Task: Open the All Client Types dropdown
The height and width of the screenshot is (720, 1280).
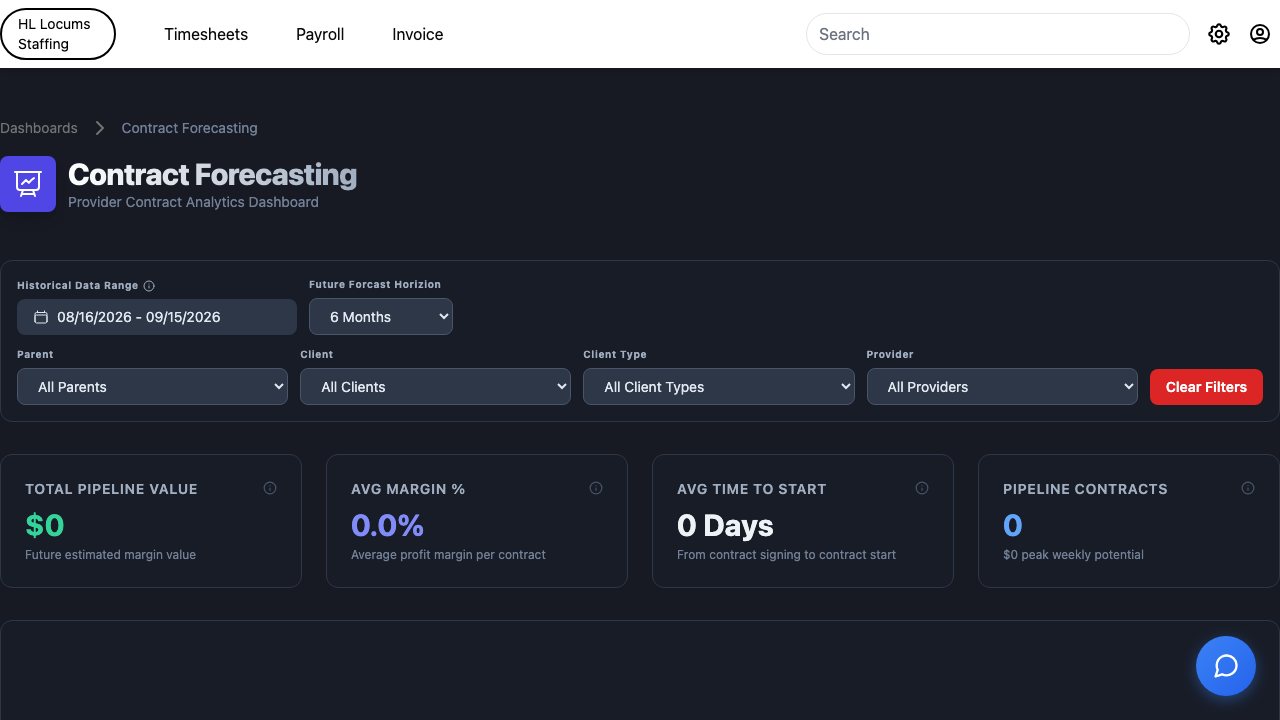Action: click(719, 387)
